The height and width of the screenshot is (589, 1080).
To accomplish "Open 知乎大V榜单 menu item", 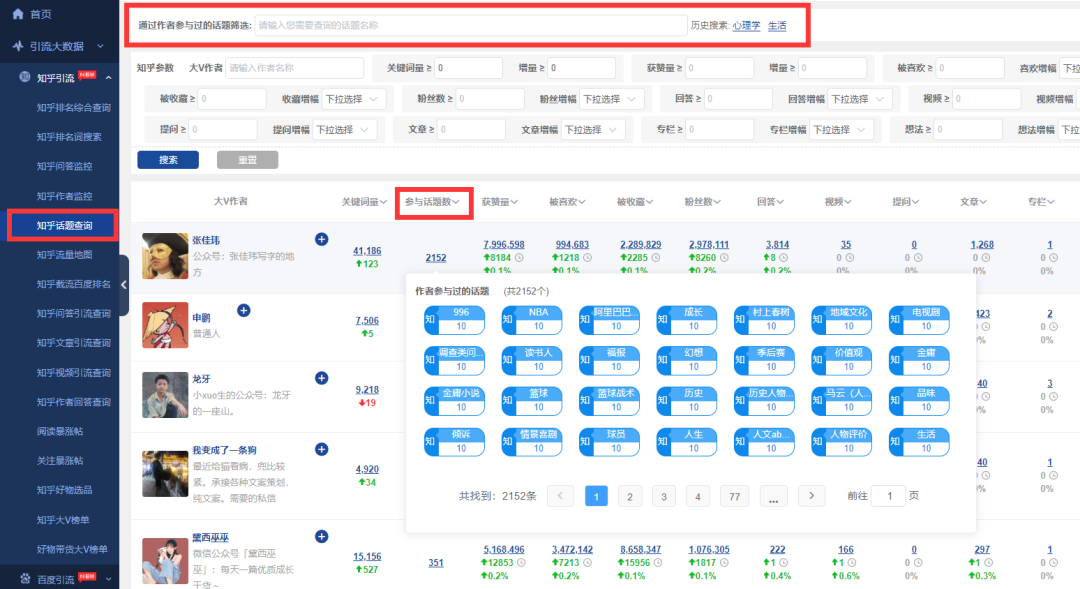I will click(x=63, y=519).
